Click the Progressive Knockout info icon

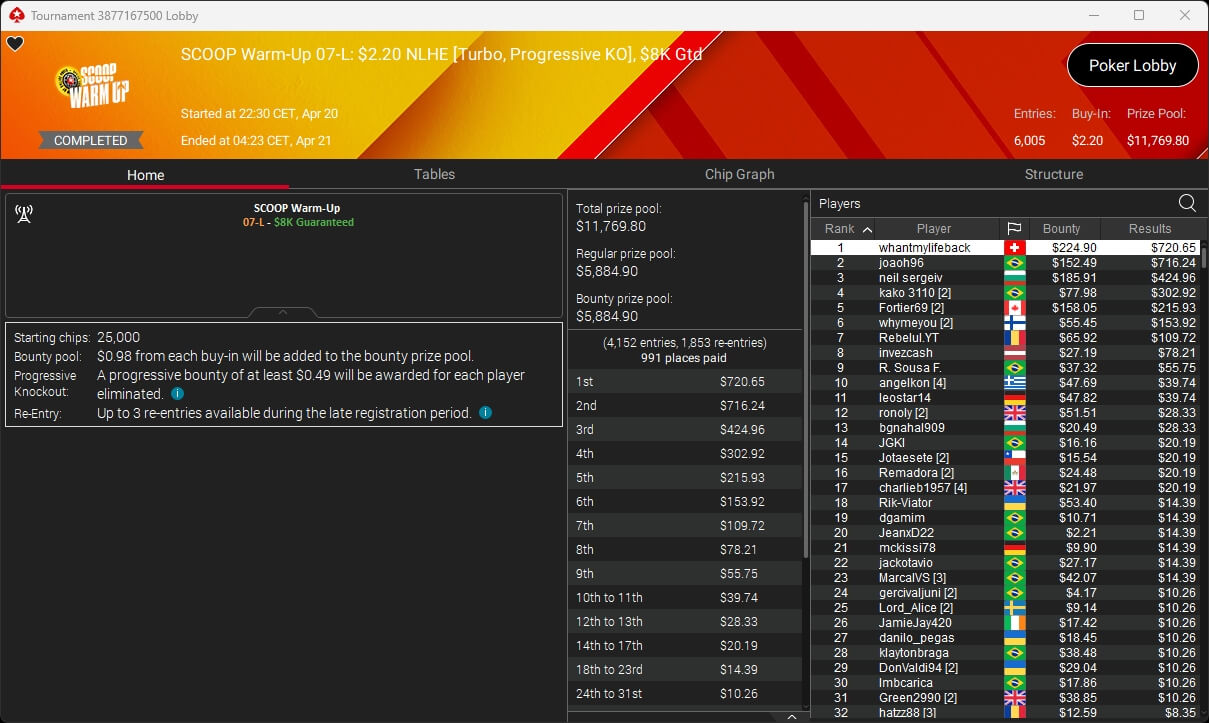coord(177,394)
